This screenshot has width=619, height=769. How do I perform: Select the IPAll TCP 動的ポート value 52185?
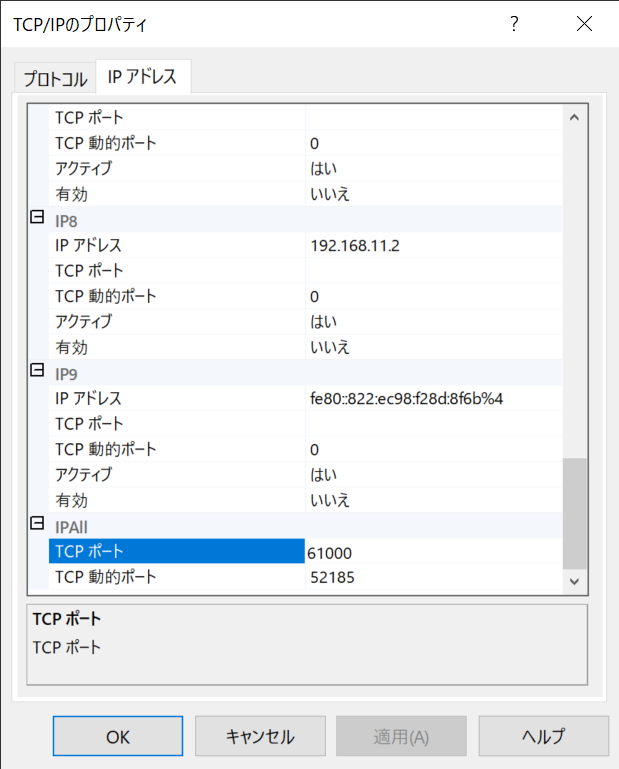point(430,577)
